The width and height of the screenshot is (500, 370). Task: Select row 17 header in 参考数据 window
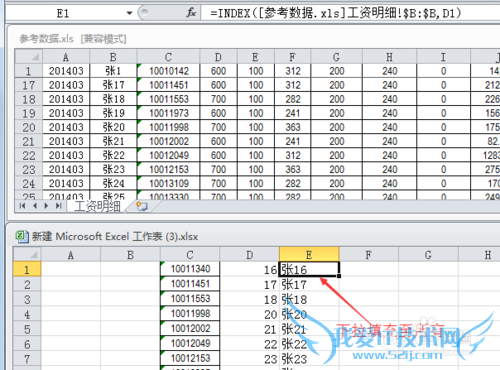pos(29,85)
